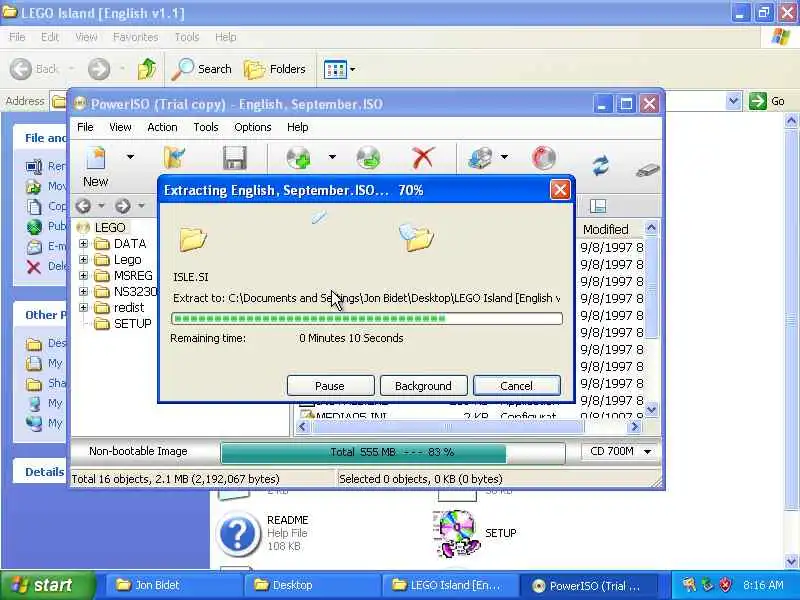Click Explorer's Forward arrow button
The height and width of the screenshot is (600, 800).
(x=99, y=69)
